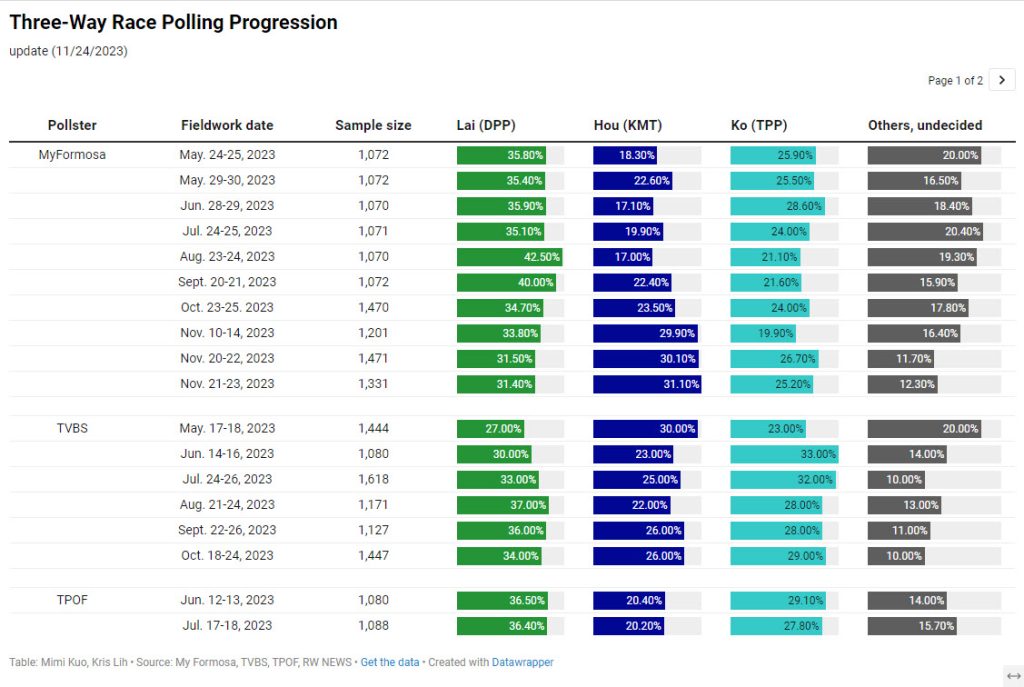Select the TPOF pollster label
This screenshot has height=687, width=1024.
point(72,600)
